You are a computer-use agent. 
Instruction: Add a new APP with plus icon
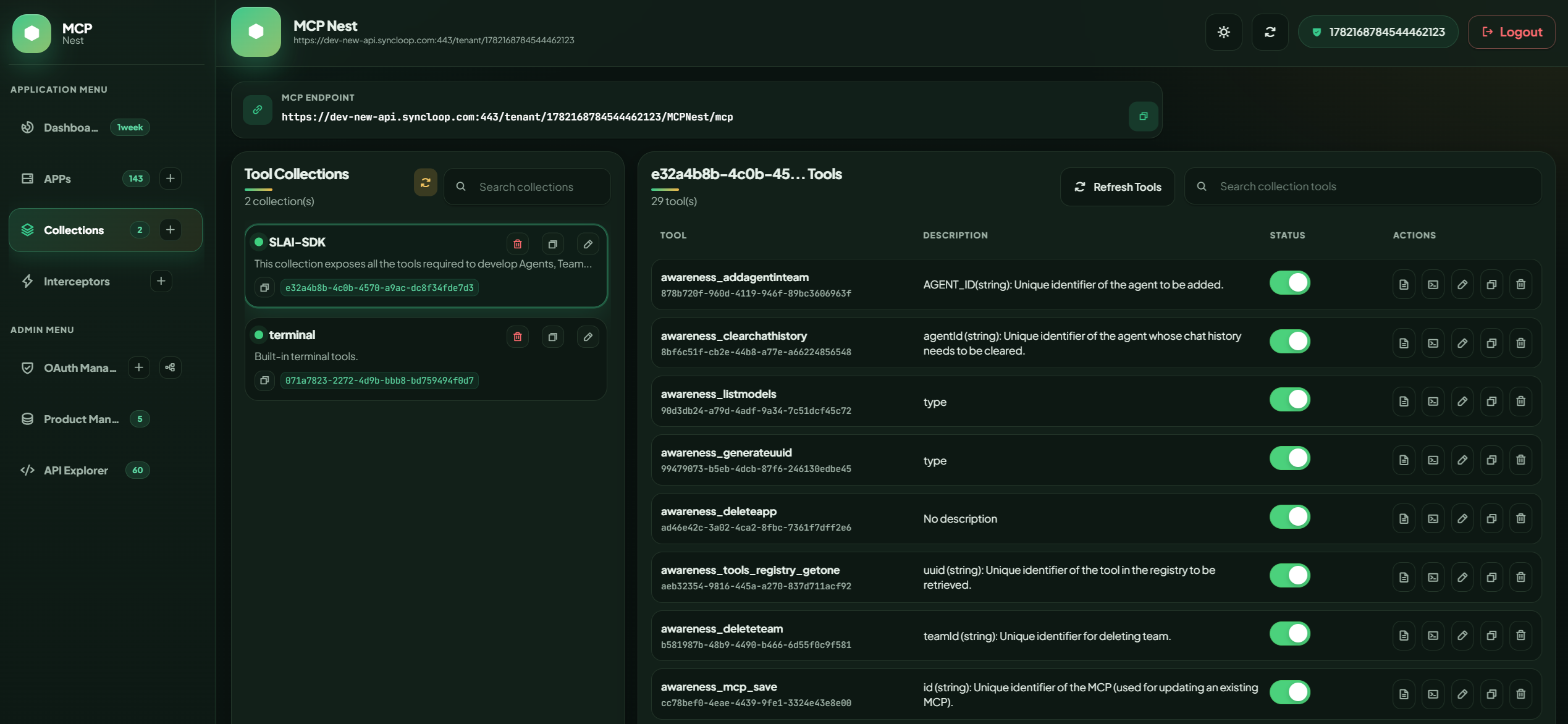170,179
